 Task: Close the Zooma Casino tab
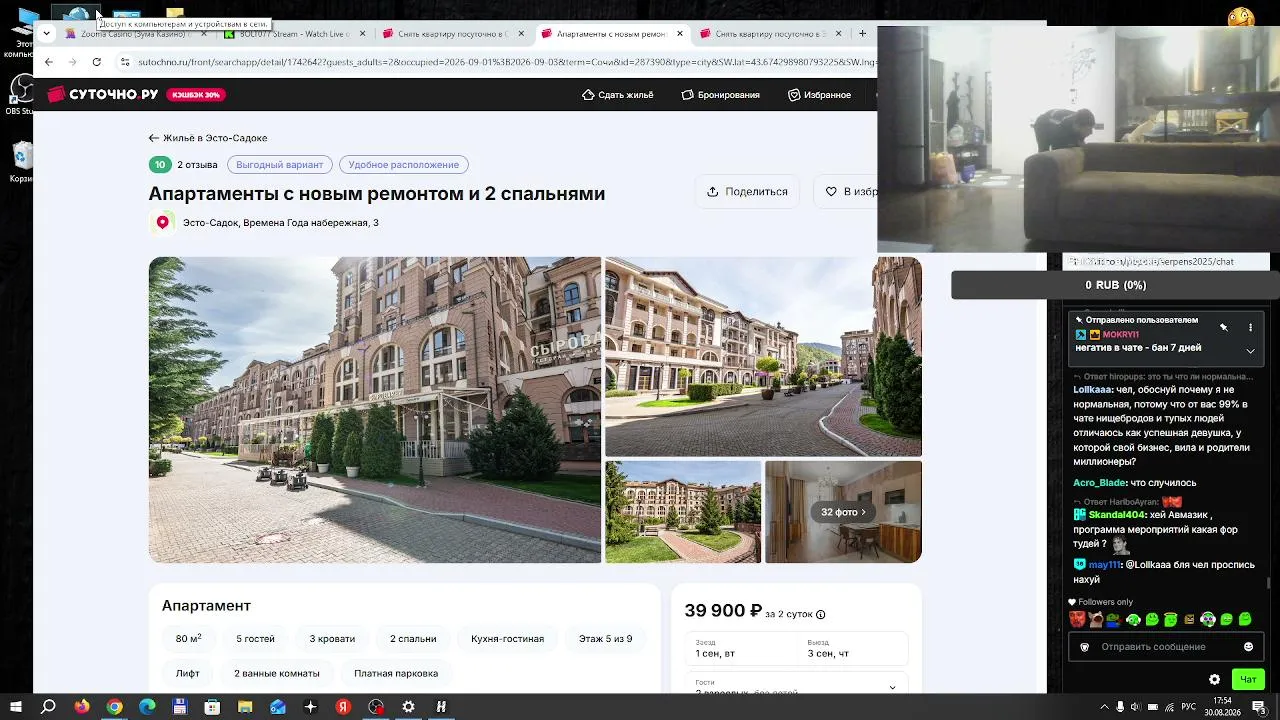coord(204,34)
